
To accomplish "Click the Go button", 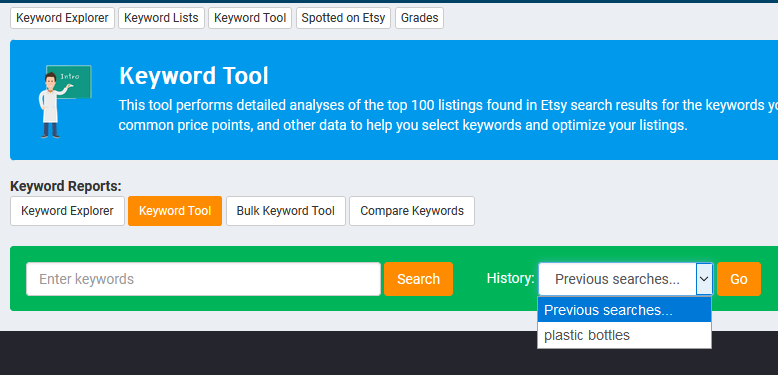I will (x=738, y=279).
